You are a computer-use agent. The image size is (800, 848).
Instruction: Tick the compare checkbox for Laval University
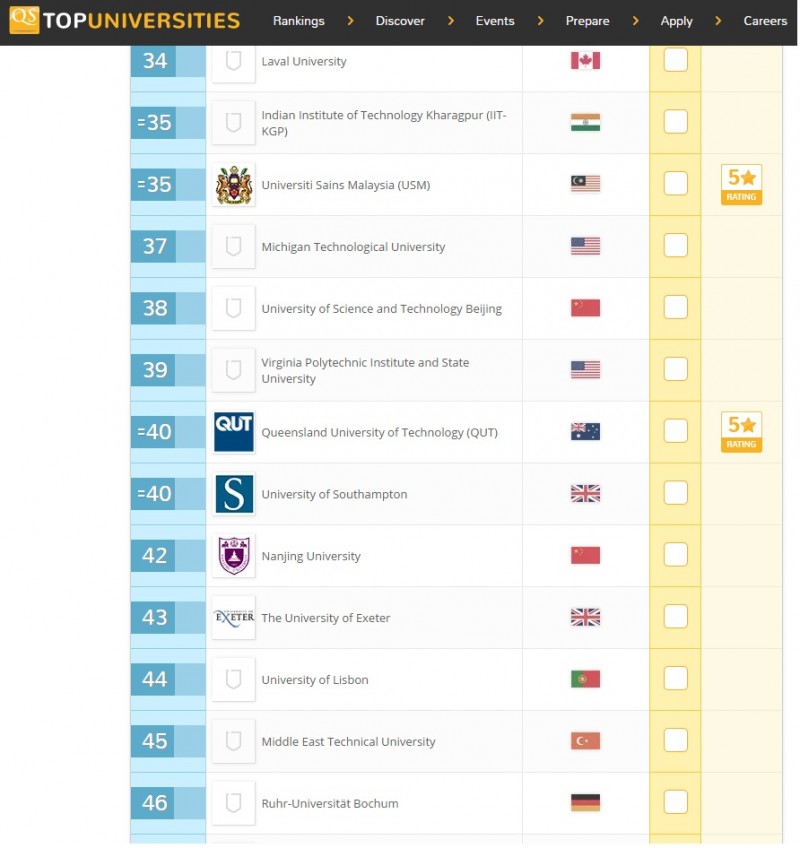click(676, 59)
